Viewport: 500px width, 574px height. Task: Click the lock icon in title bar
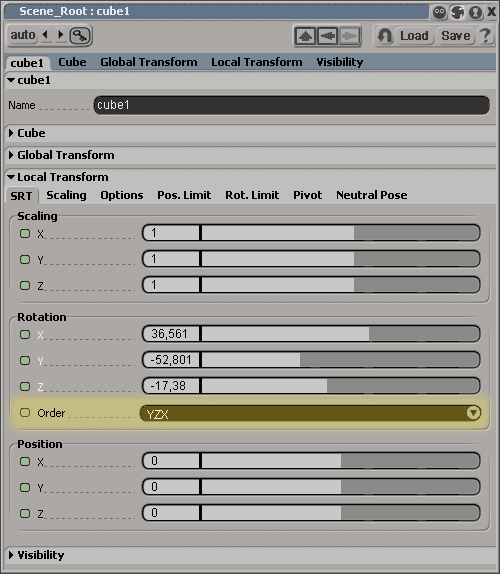point(475,12)
